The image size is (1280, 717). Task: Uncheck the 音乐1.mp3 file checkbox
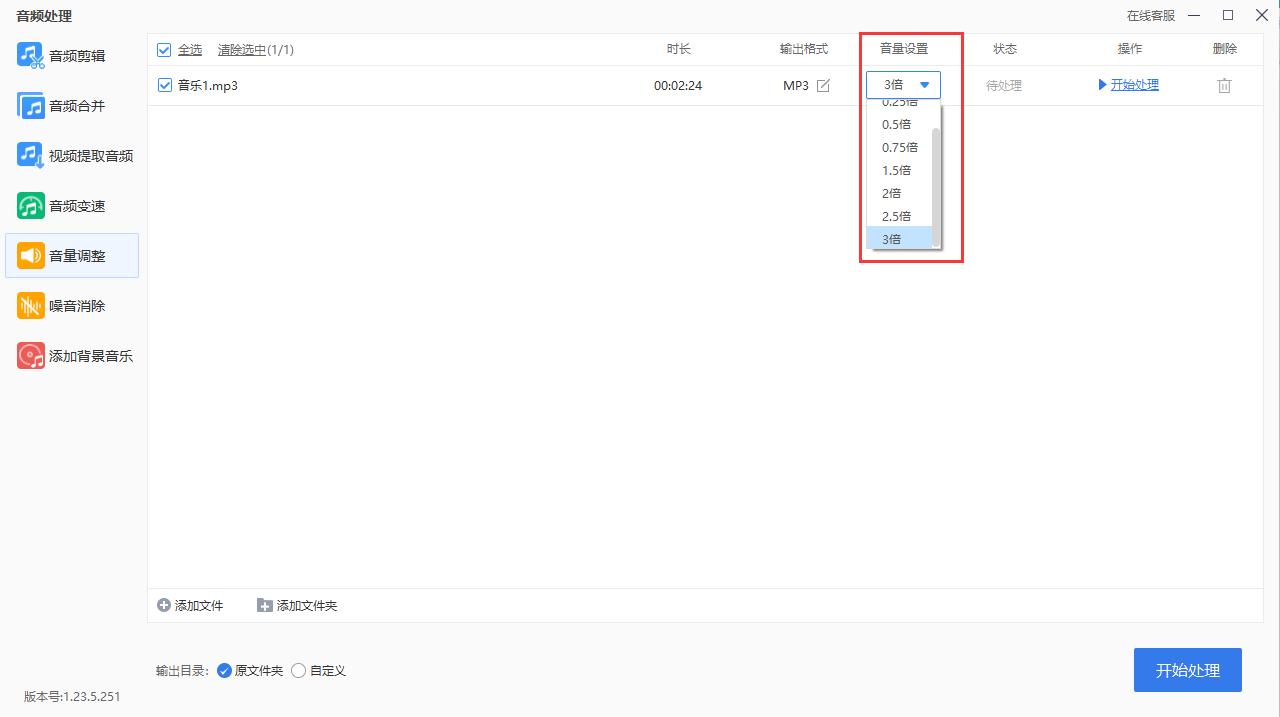click(x=164, y=85)
